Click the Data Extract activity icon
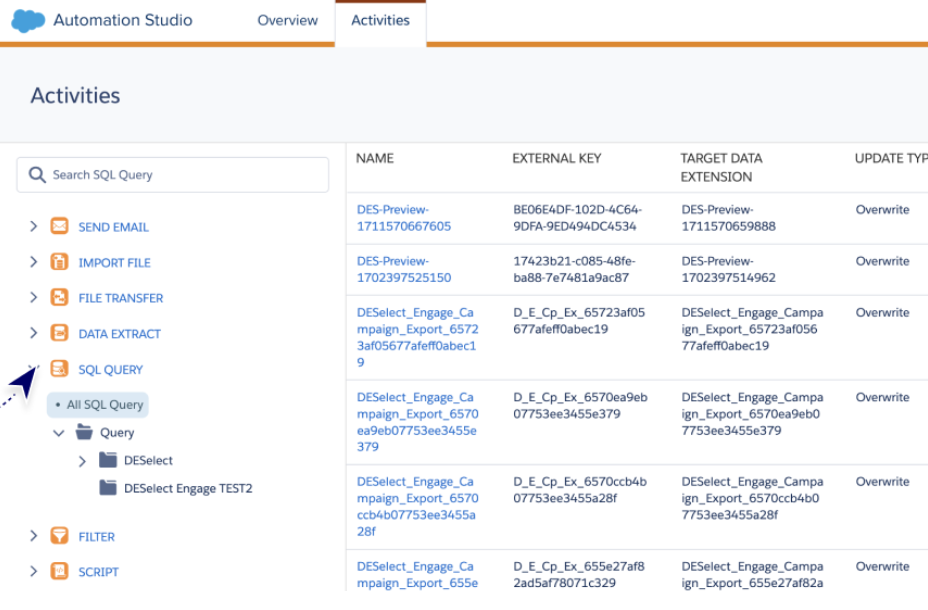The height and width of the screenshot is (610, 928). (x=59, y=333)
